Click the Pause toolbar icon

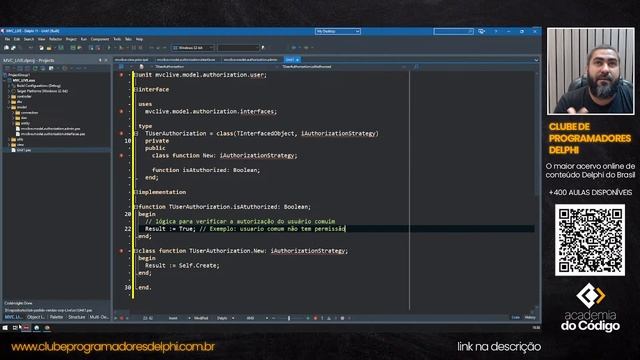click(x=133, y=48)
